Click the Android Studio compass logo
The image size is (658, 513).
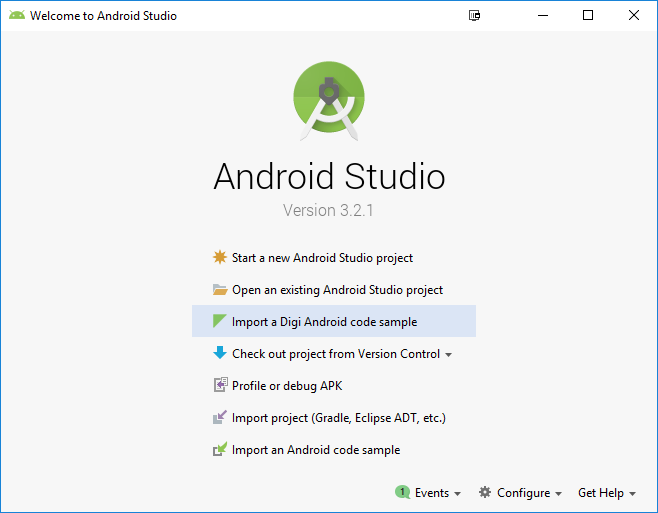[x=329, y=101]
